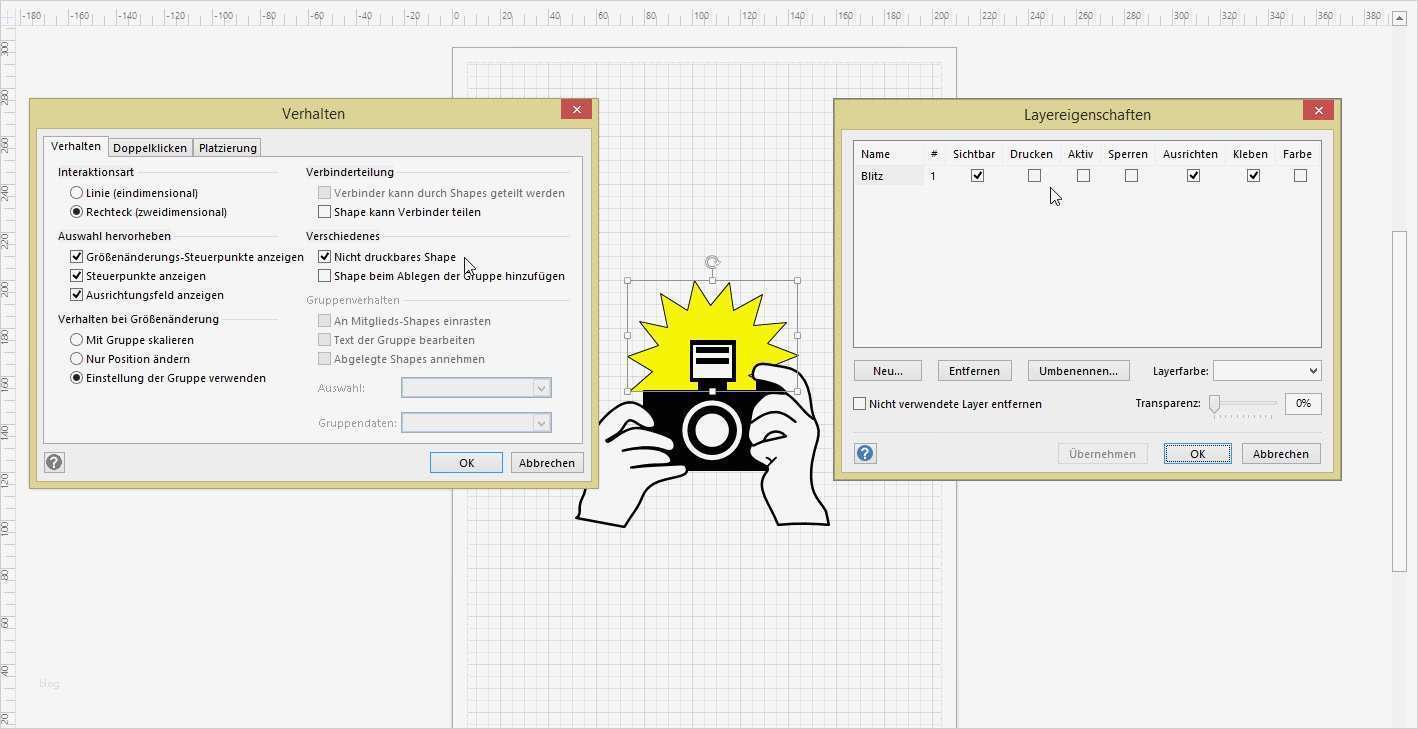Image resolution: width=1418 pixels, height=729 pixels.
Task: Expand the Auswahl combo box
Action: [541, 388]
